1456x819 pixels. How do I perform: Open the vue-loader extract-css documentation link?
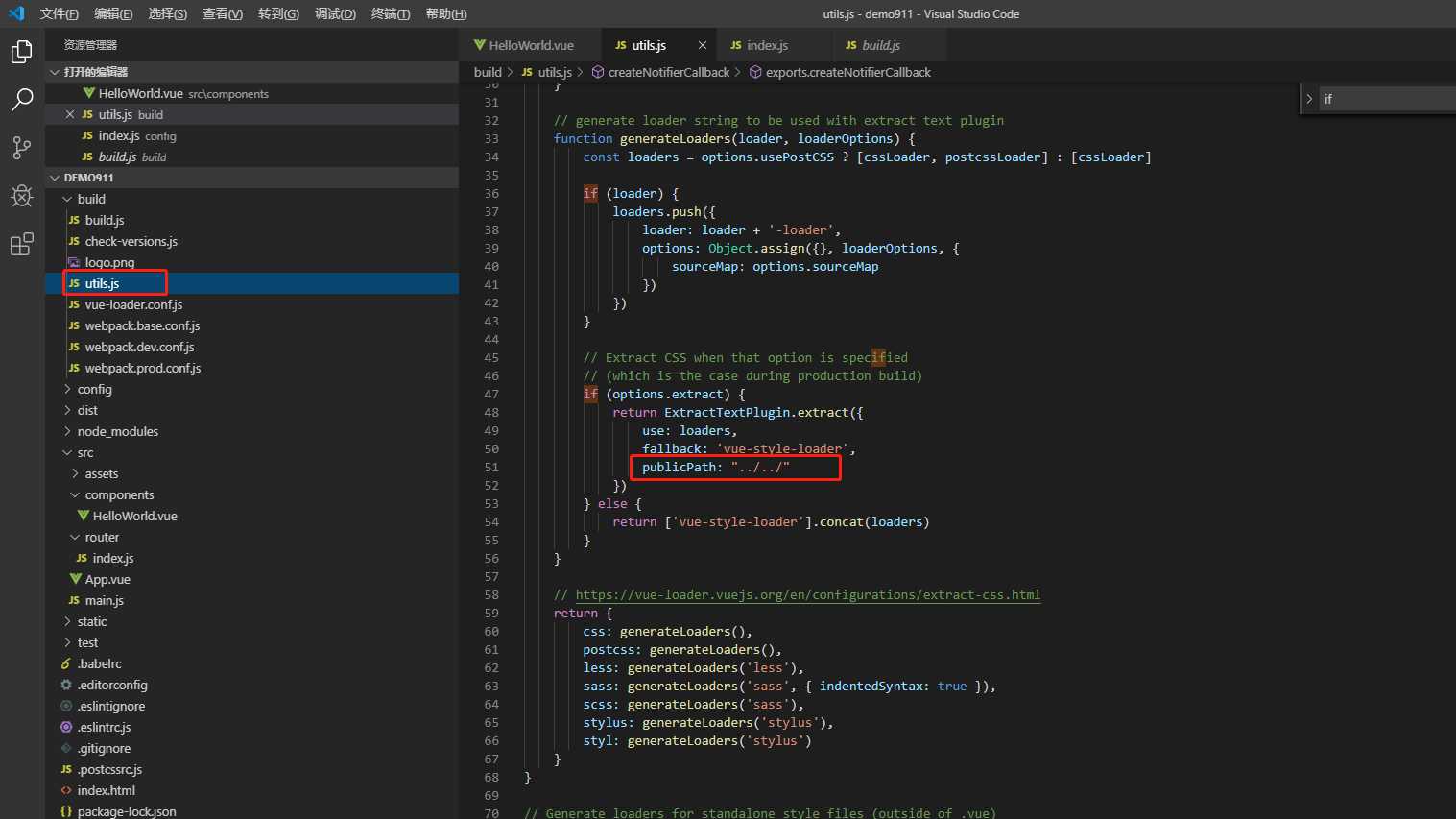807,594
